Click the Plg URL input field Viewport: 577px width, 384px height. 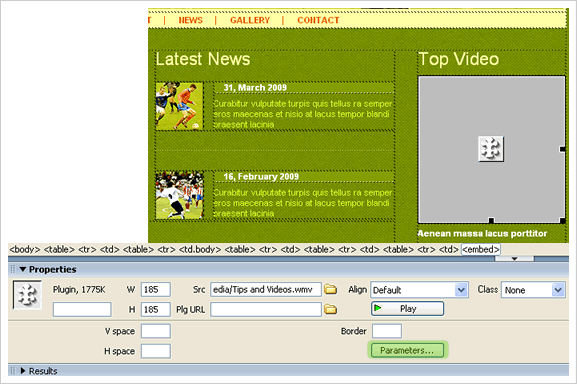(x=266, y=309)
